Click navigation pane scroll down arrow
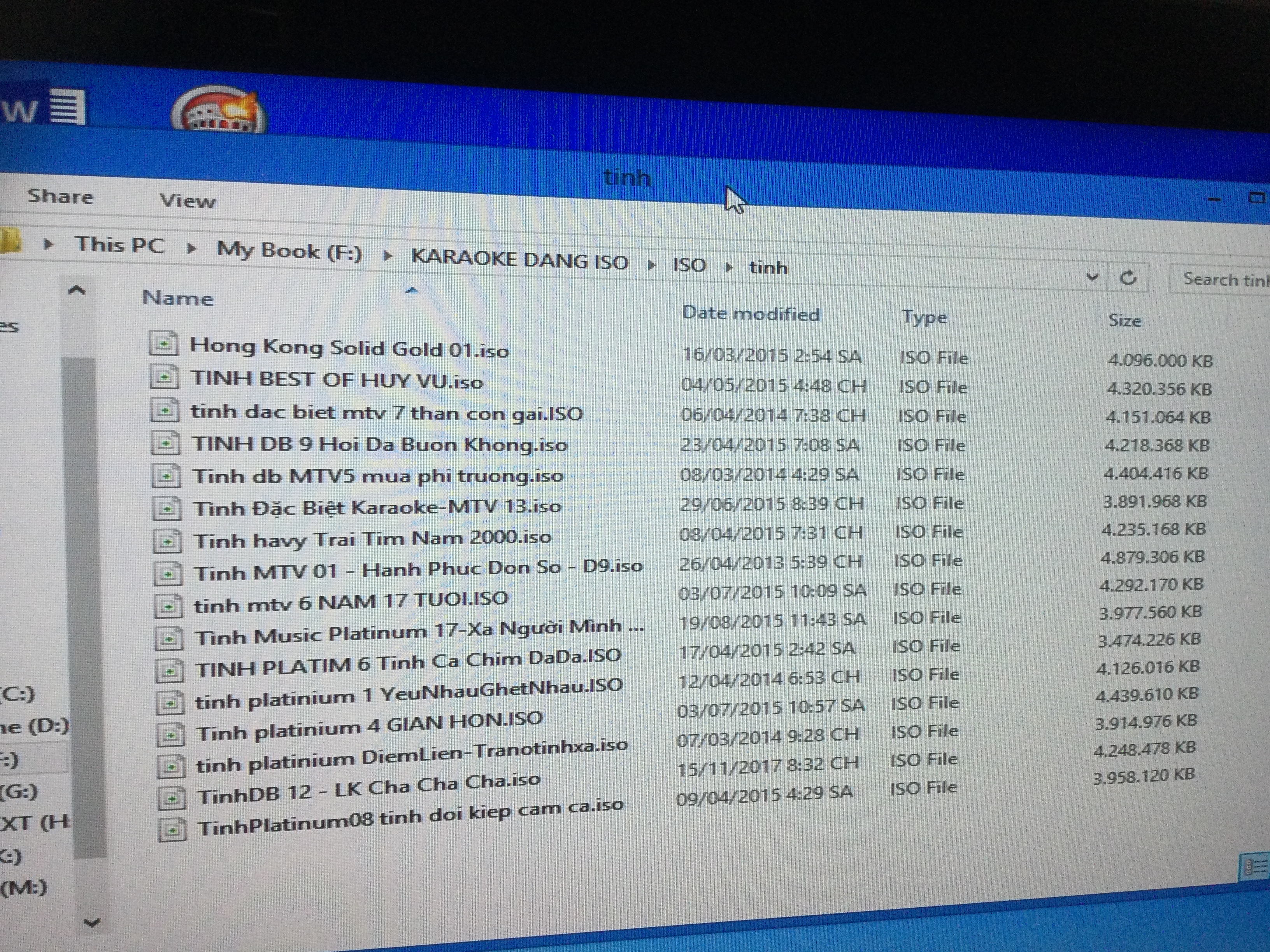This screenshot has height=952, width=1270. point(92,923)
